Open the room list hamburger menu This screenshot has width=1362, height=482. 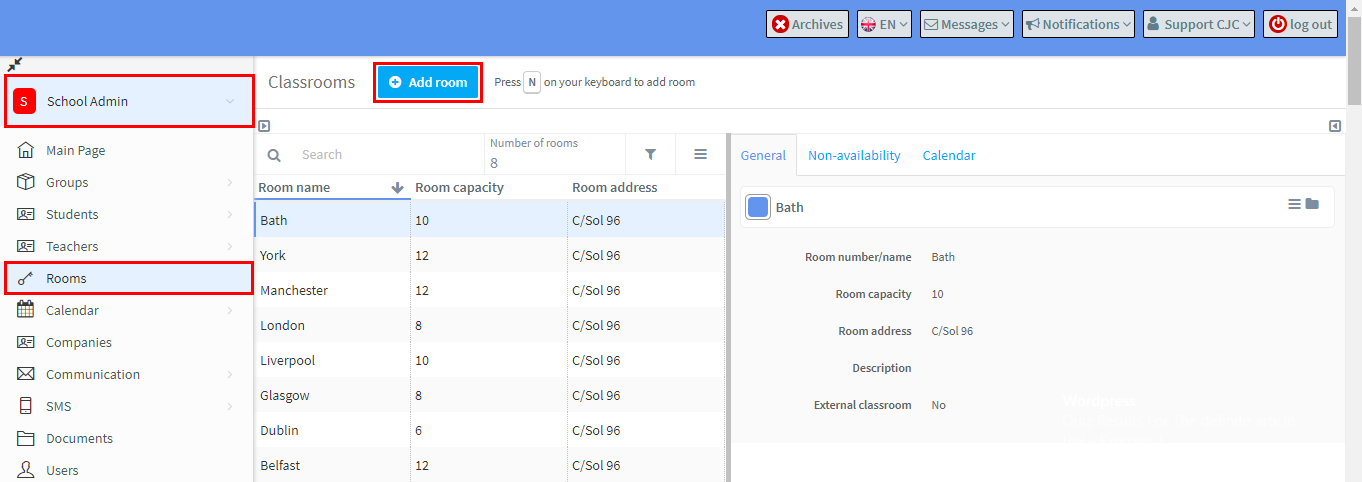(x=701, y=154)
